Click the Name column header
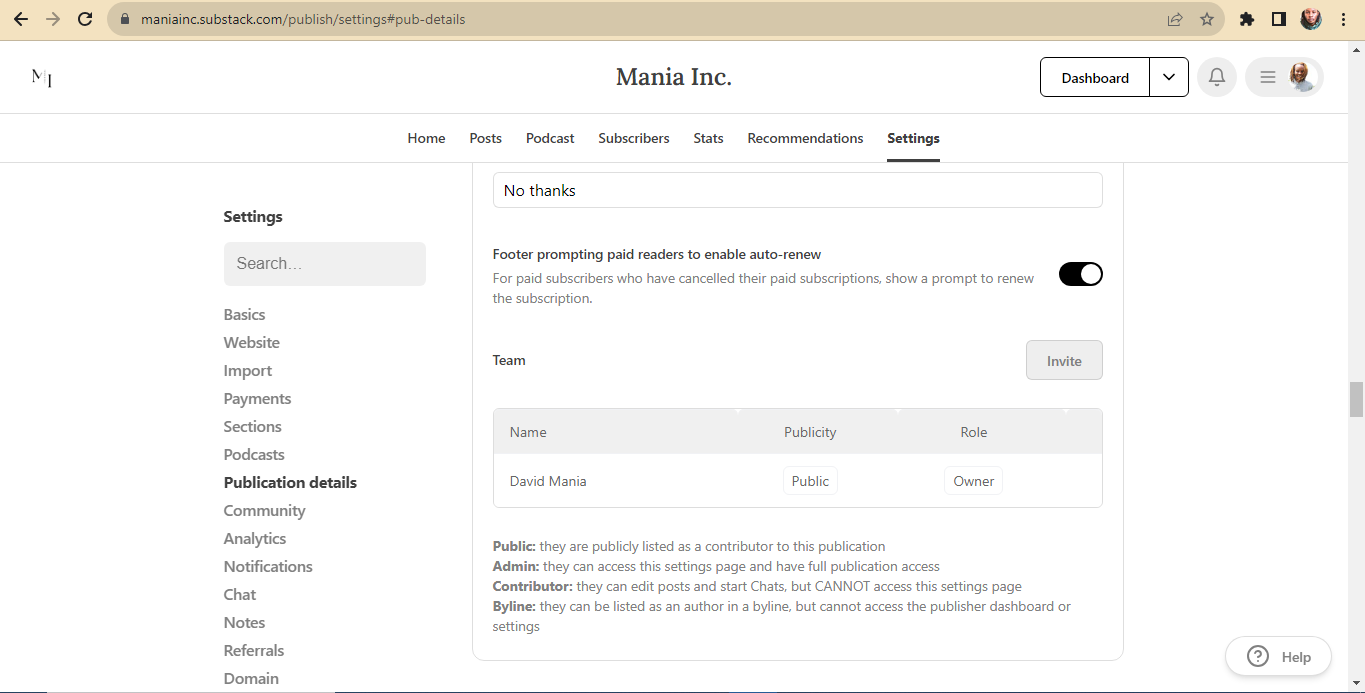Image resolution: width=1365 pixels, height=693 pixels. (x=528, y=432)
